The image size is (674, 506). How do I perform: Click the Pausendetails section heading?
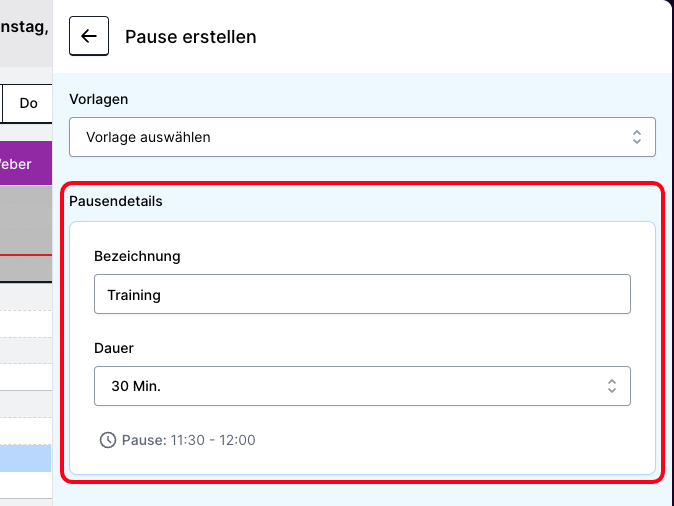click(x=116, y=201)
